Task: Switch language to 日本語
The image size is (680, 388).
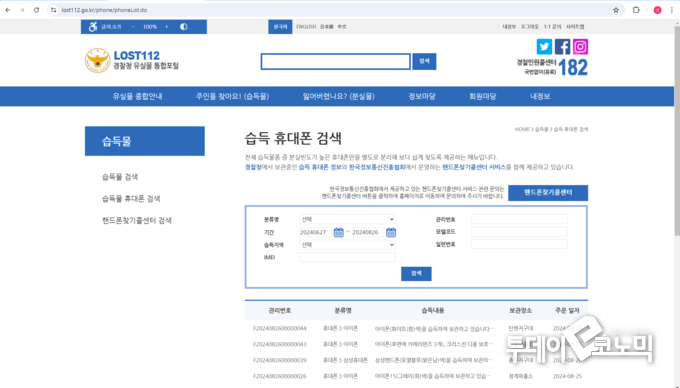Action: coord(327,27)
